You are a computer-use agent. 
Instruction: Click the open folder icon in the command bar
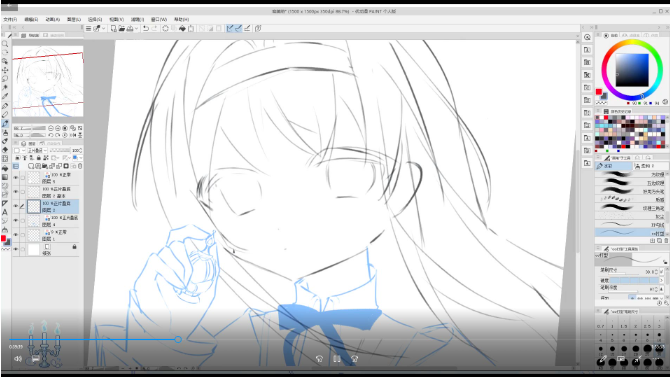[x=122, y=29]
